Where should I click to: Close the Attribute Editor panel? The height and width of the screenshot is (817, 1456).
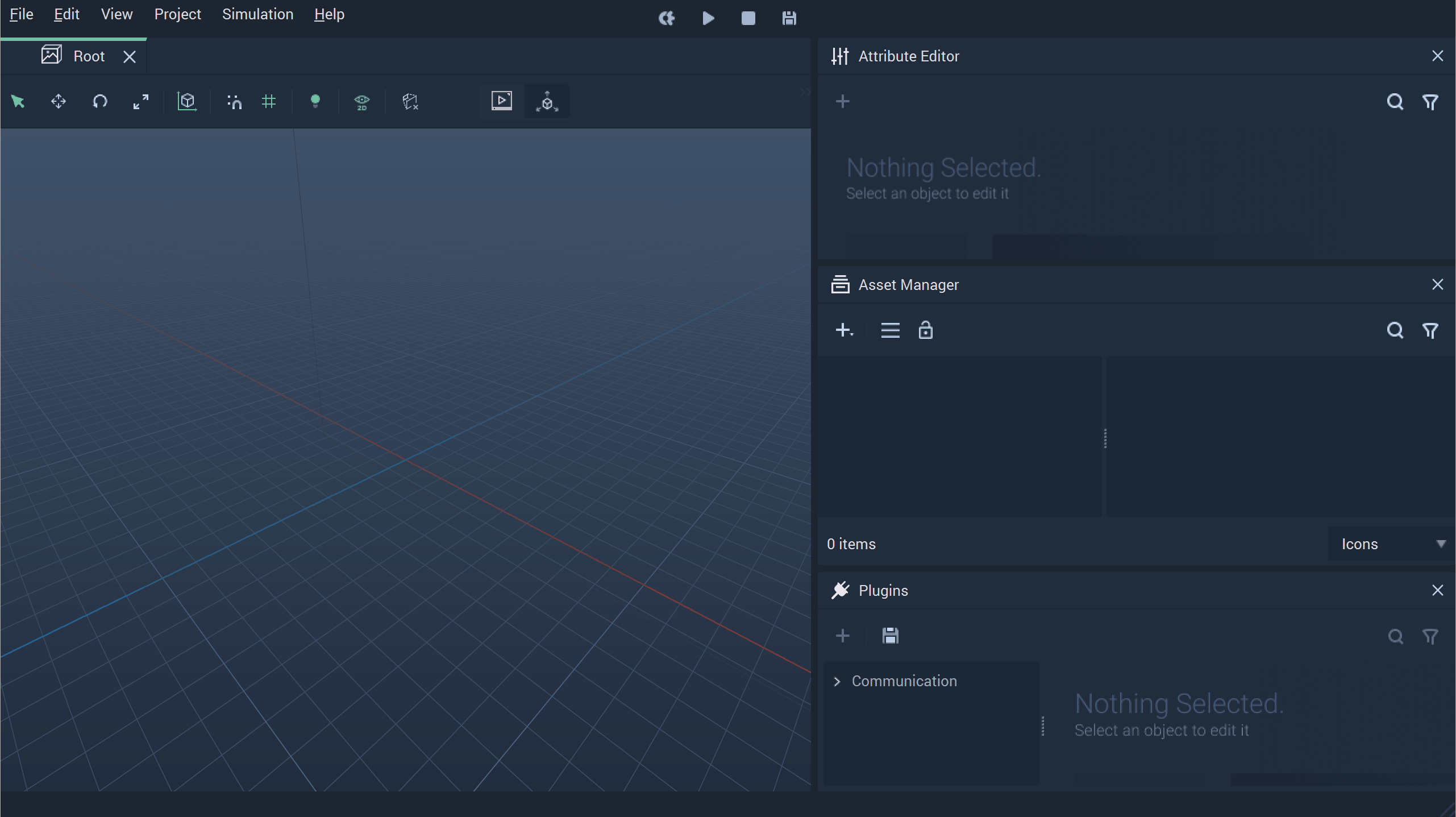tap(1437, 56)
